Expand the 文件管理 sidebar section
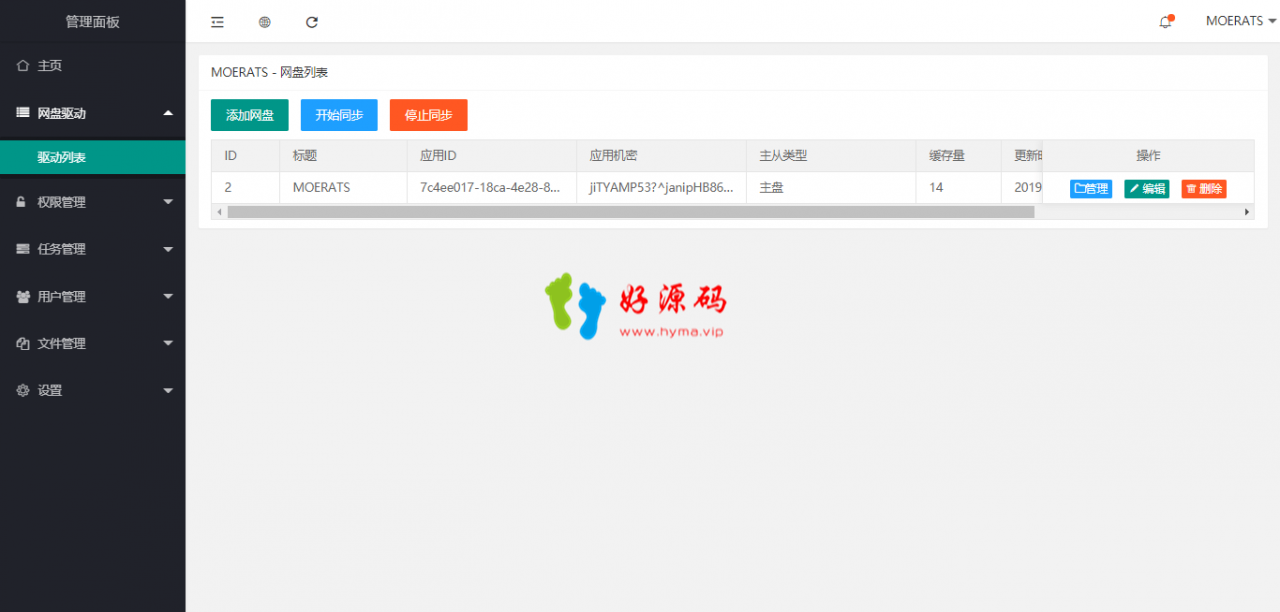1280x612 pixels. tap(92, 343)
